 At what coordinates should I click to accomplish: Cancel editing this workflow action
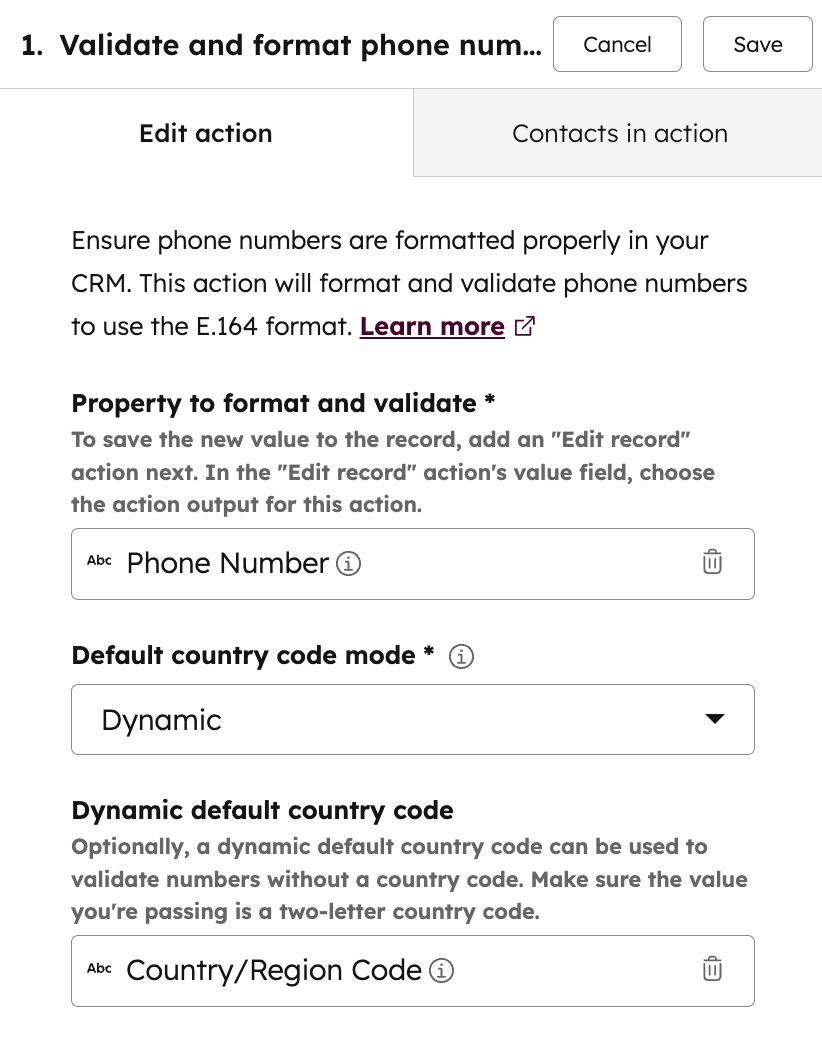point(617,44)
